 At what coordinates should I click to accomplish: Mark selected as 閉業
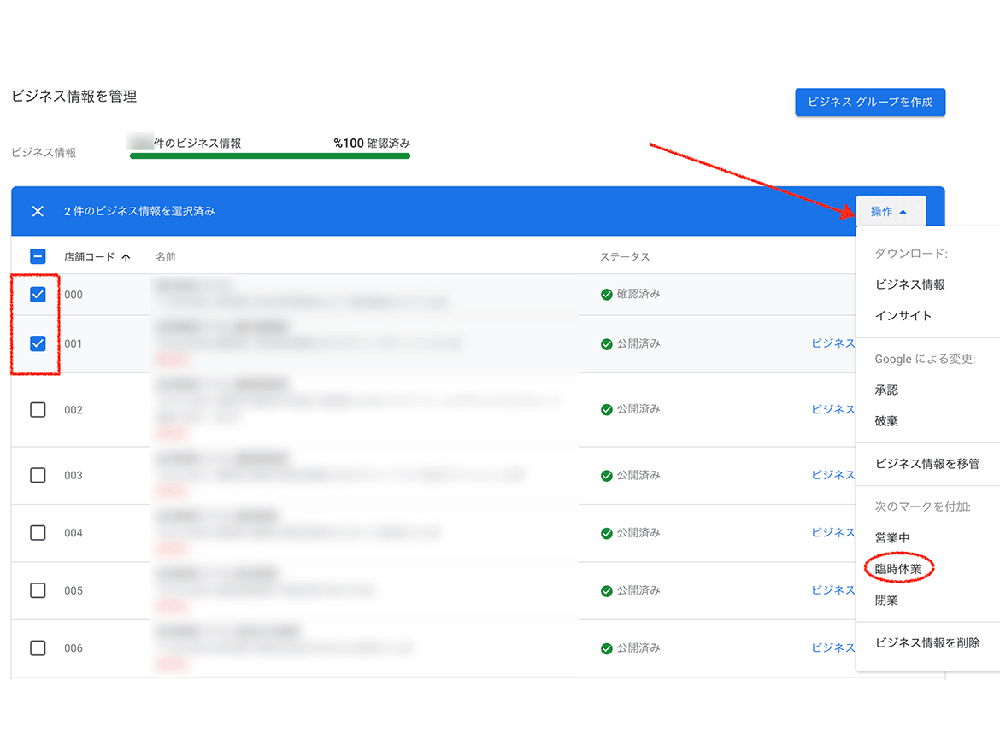coord(886,600)
